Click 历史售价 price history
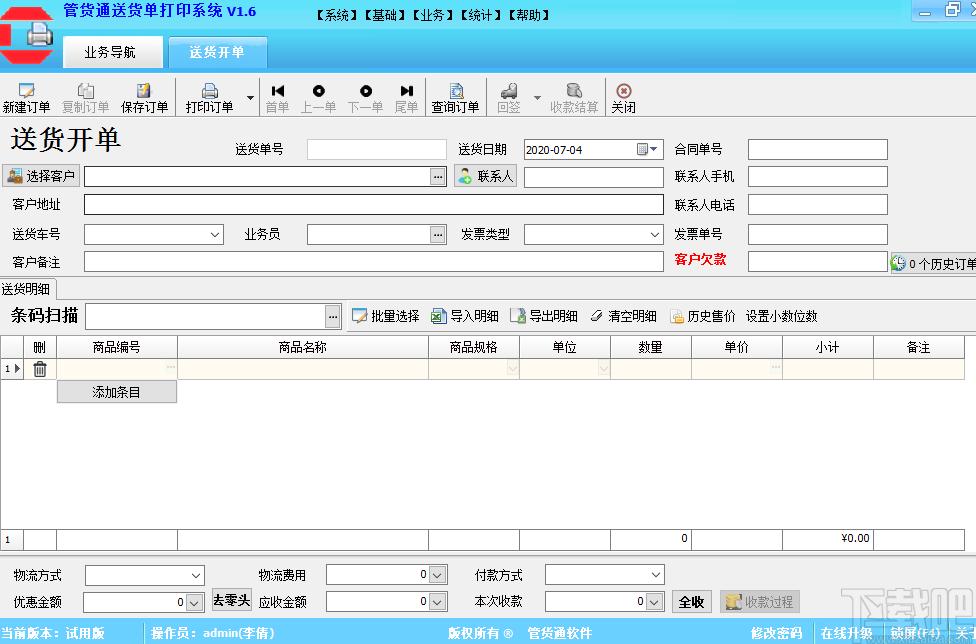The height and width of the screenshot is (644, 976). click(702, 316)
